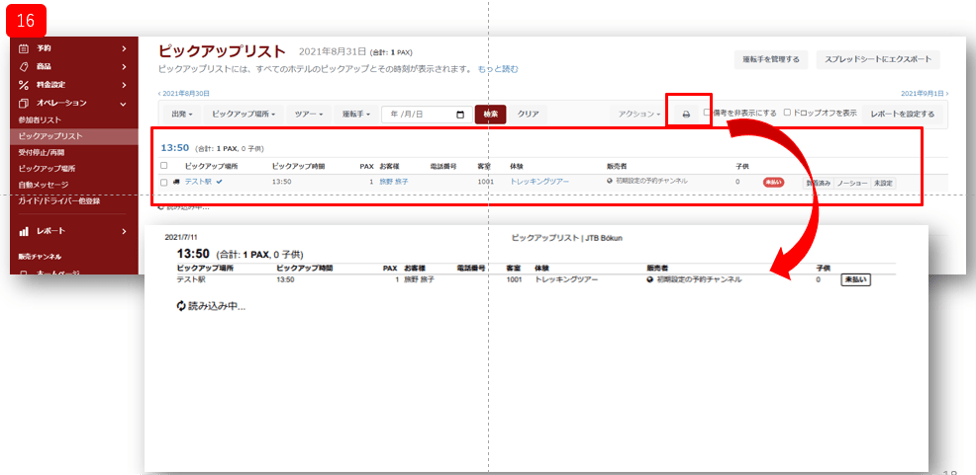Click the オペレーション copy icon in the sidebar
The width and height of the screenshot is (976, 475).
pyautogui.click(x=23, y=102)
